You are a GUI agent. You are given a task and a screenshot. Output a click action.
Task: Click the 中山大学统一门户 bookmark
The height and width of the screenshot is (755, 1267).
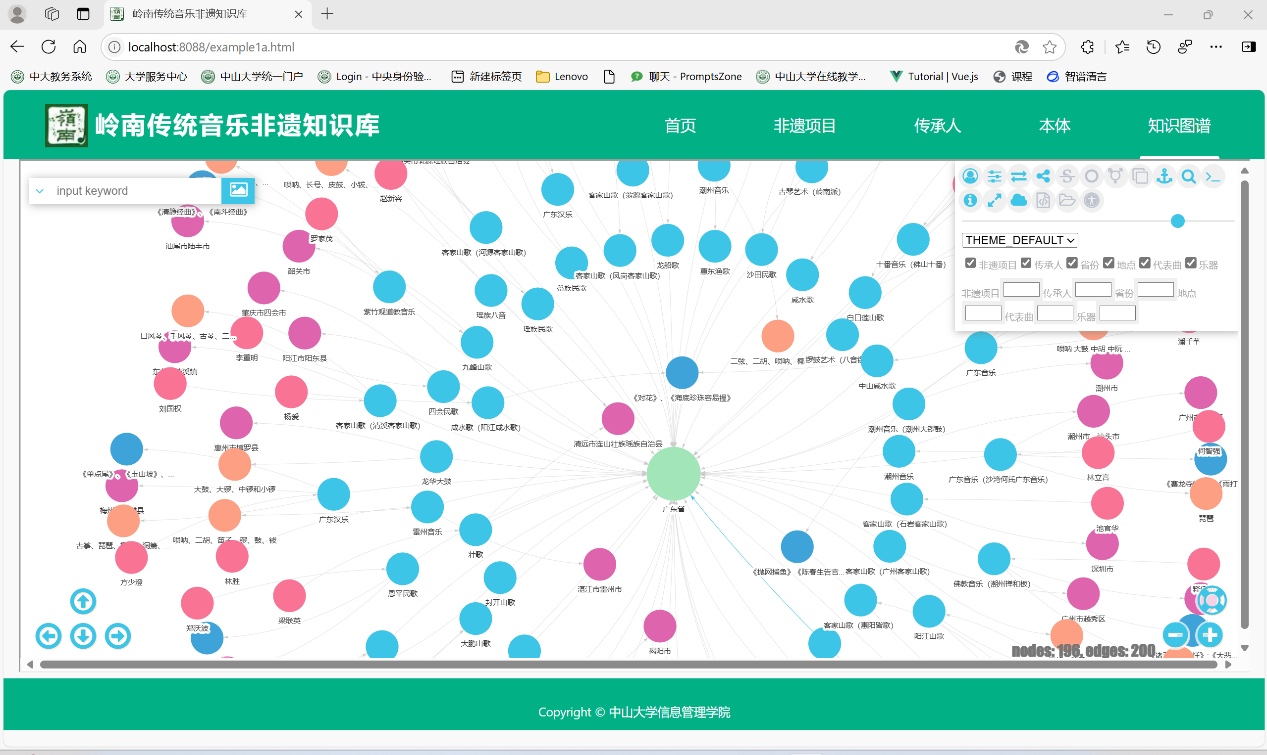pos(252,76)
